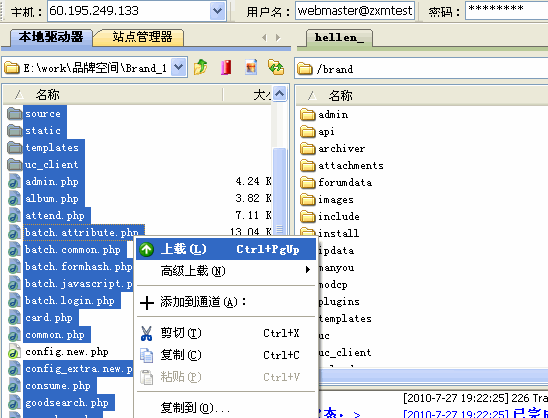
Task: Click the scissors cut icon in context menu
Action: (146, 333)
